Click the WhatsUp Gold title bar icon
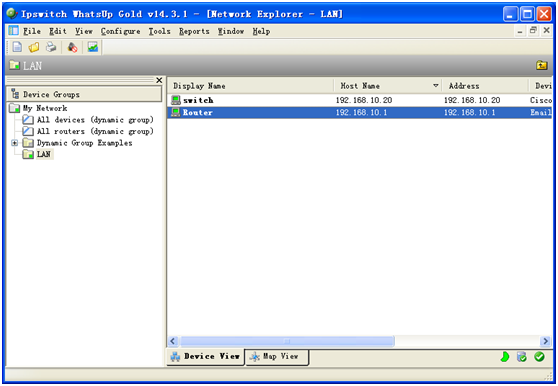Image resolution: width=558 pixels, height=386 pixels. [x=12, y=14]
